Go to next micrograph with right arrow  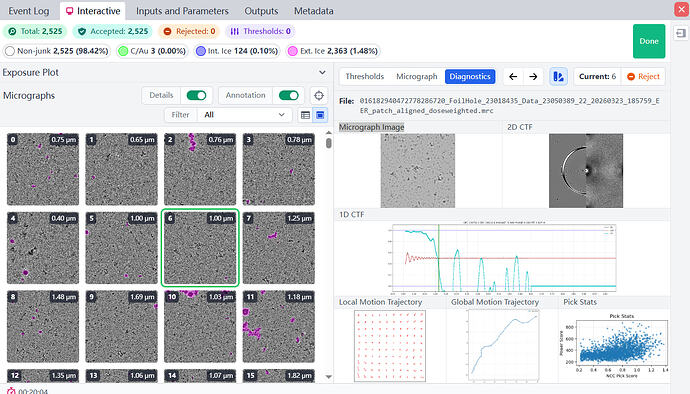point(533,77)
